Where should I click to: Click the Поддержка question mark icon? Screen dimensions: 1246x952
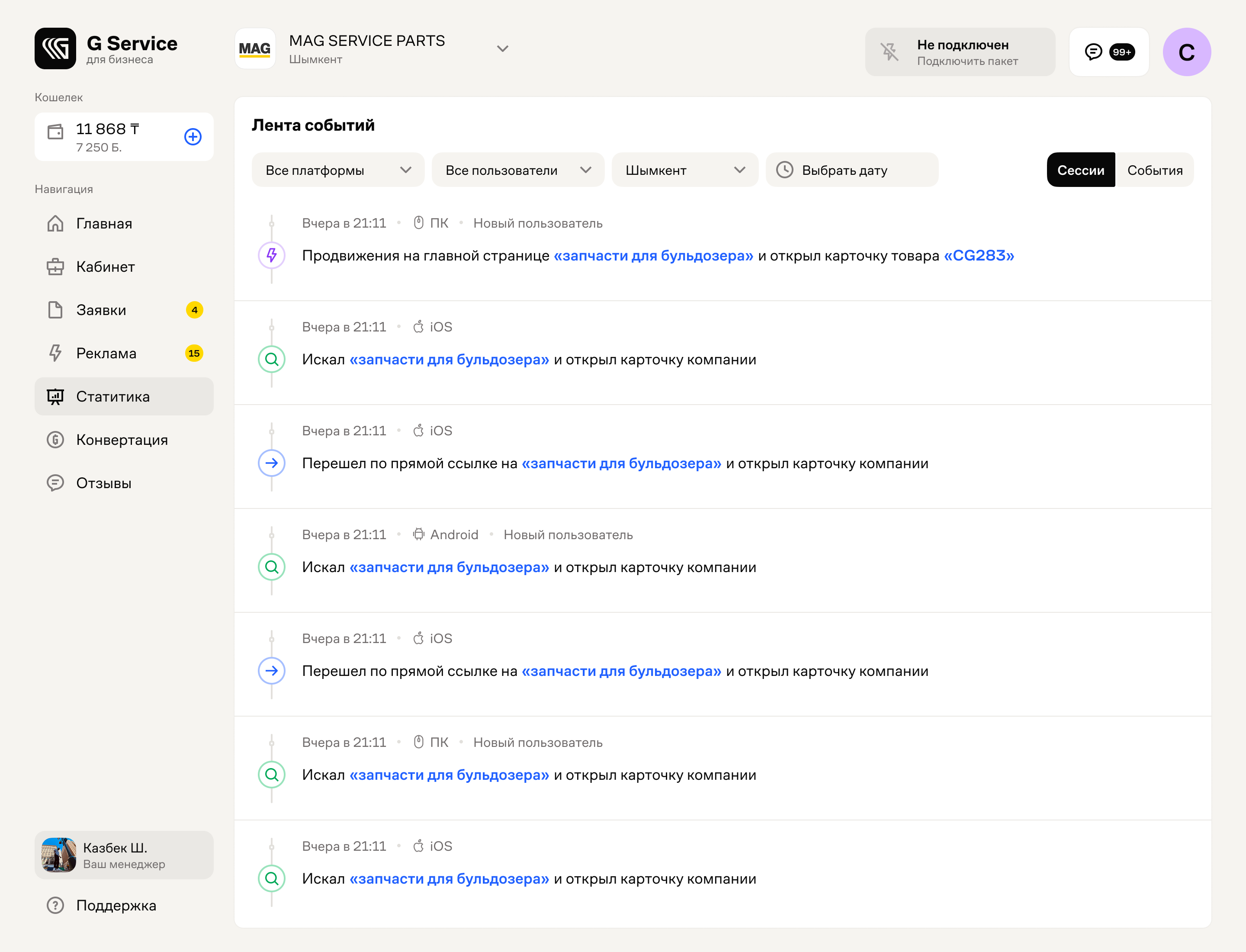click(x=55, y=905)
